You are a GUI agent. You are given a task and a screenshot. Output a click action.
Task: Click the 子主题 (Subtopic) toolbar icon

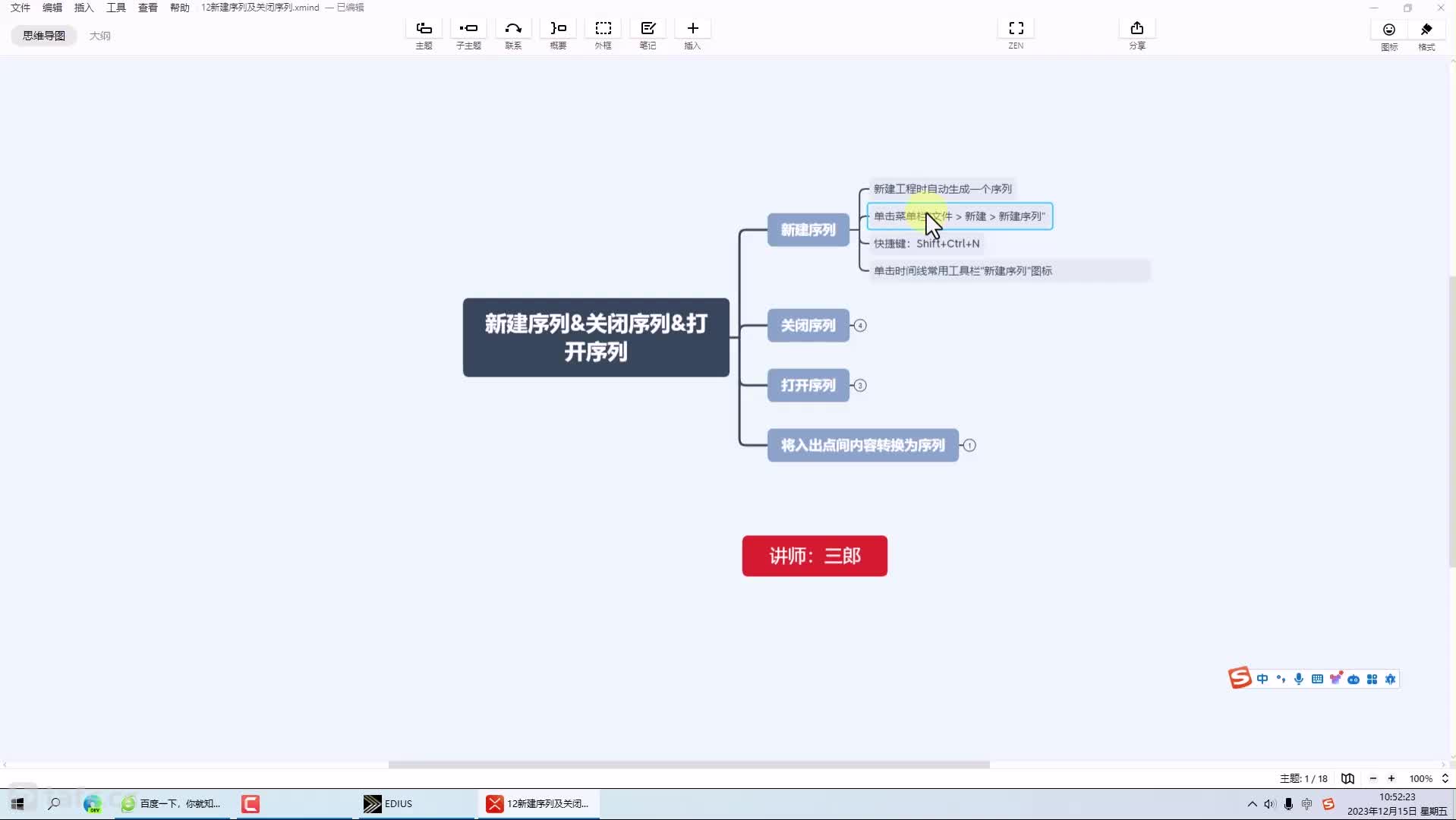[468, 29]
